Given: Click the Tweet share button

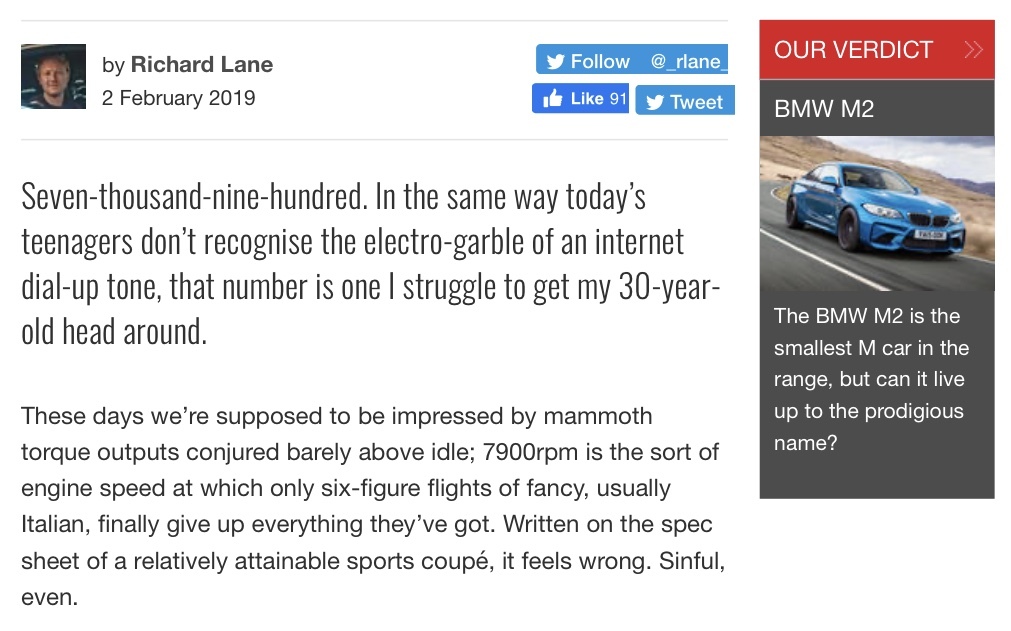Looking at the screenshot, I should [x=685, y=101].
